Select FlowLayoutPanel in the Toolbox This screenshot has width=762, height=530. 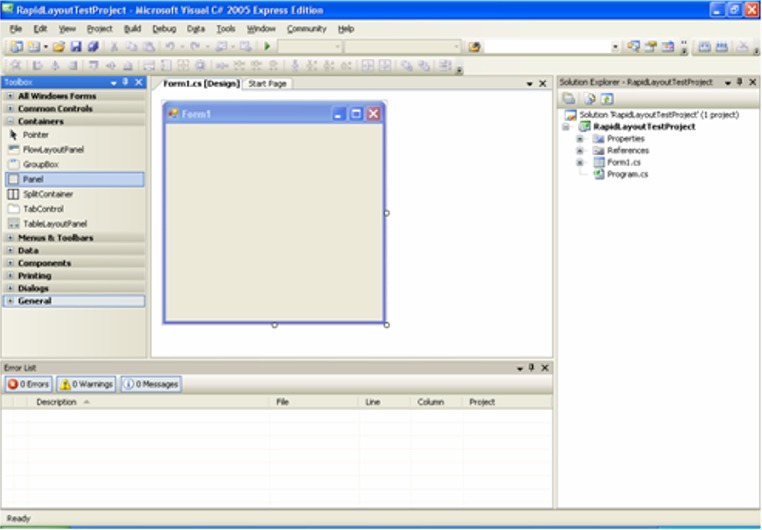point(74,150)
